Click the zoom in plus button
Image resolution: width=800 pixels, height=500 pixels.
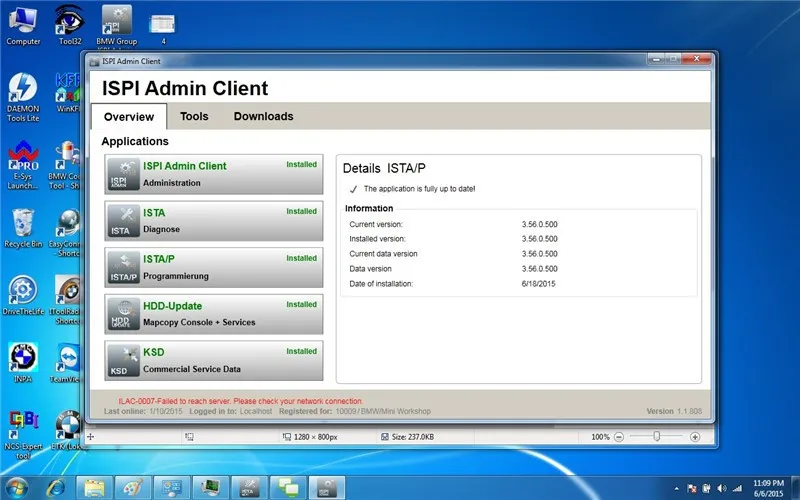[x=695, y=437]
